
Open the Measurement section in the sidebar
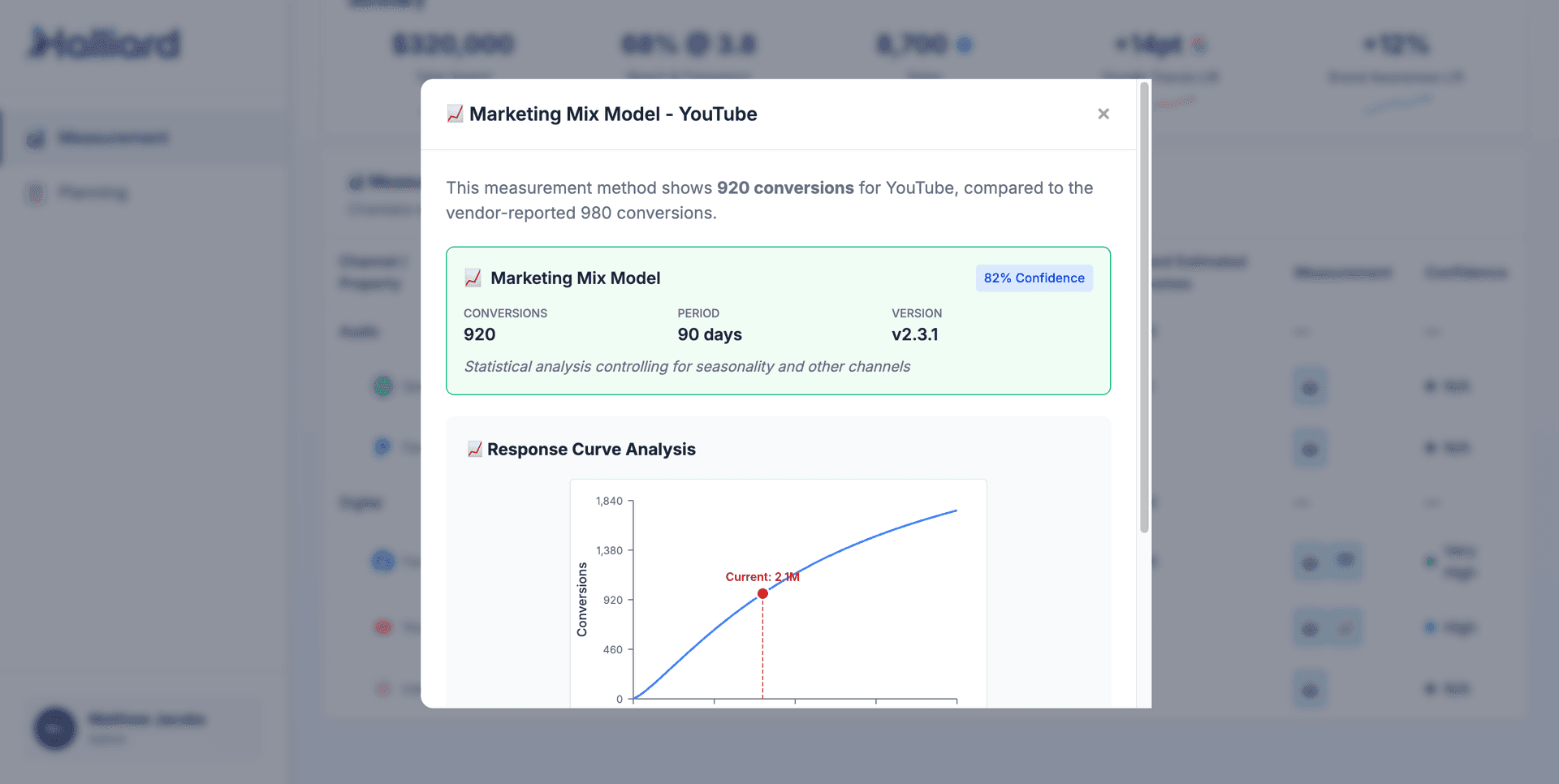click(x=114, y=138)
